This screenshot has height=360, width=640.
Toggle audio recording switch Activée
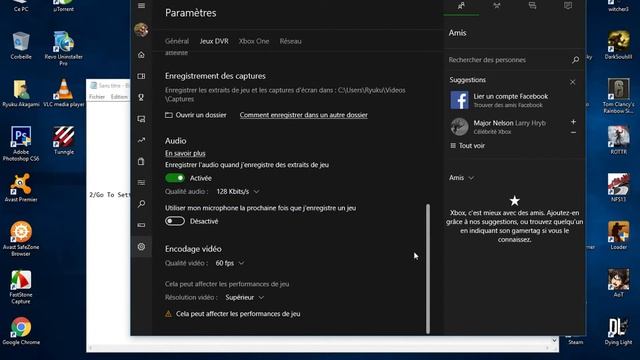(x=175, y=178)
